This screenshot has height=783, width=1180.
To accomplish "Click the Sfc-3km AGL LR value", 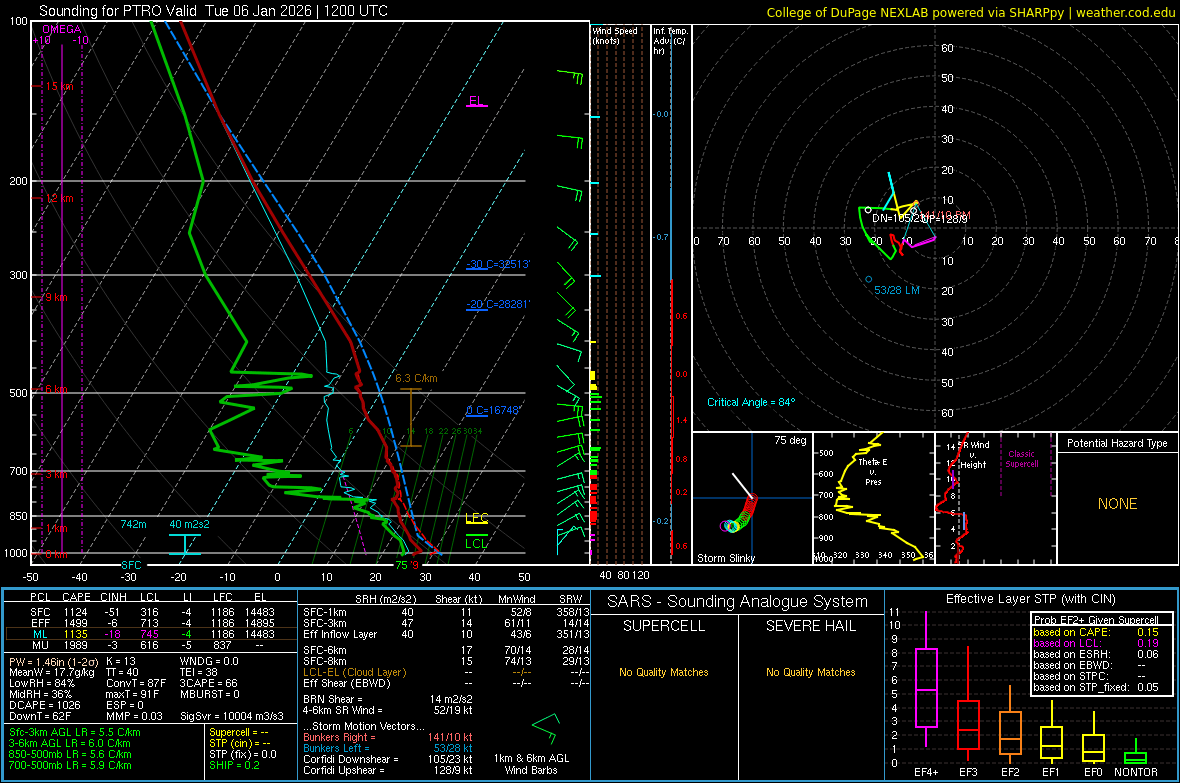I will tap(75, 732).
